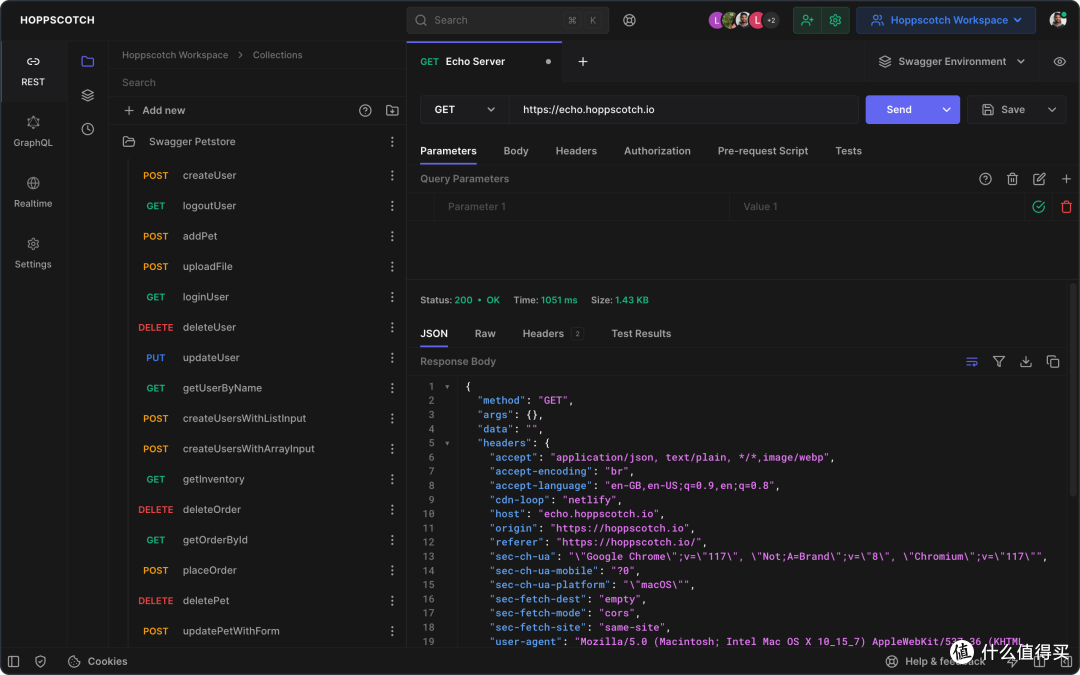The image size is (1080, 675).
Task: Open the HTTP method GET dropdown
Action: coord(465,110)
